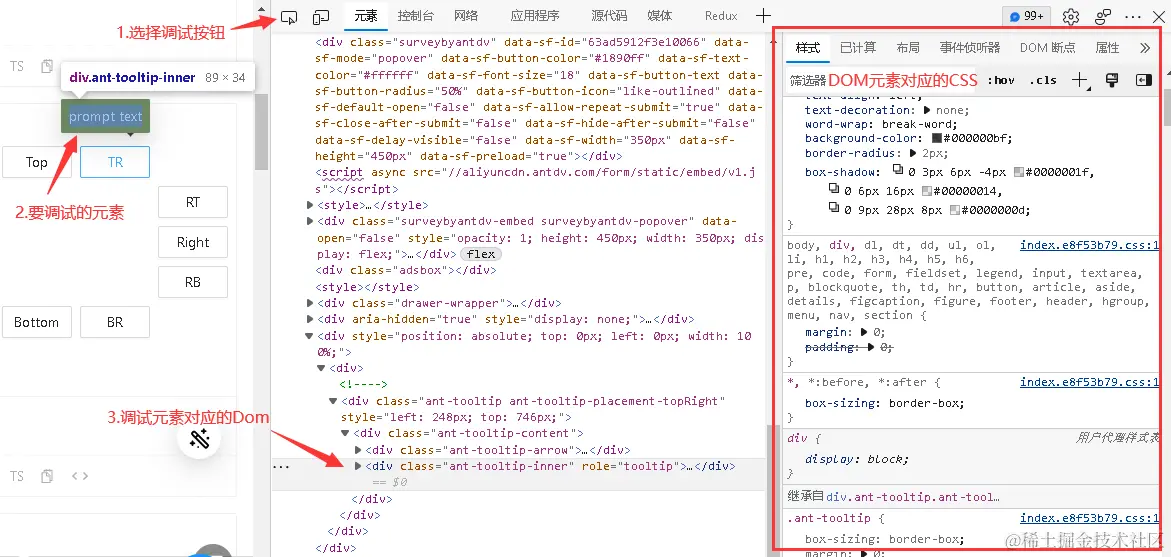The image size is (1171, 557).
Task: Expand the ant-tooltip-inner div
Action: pos(358,466)
